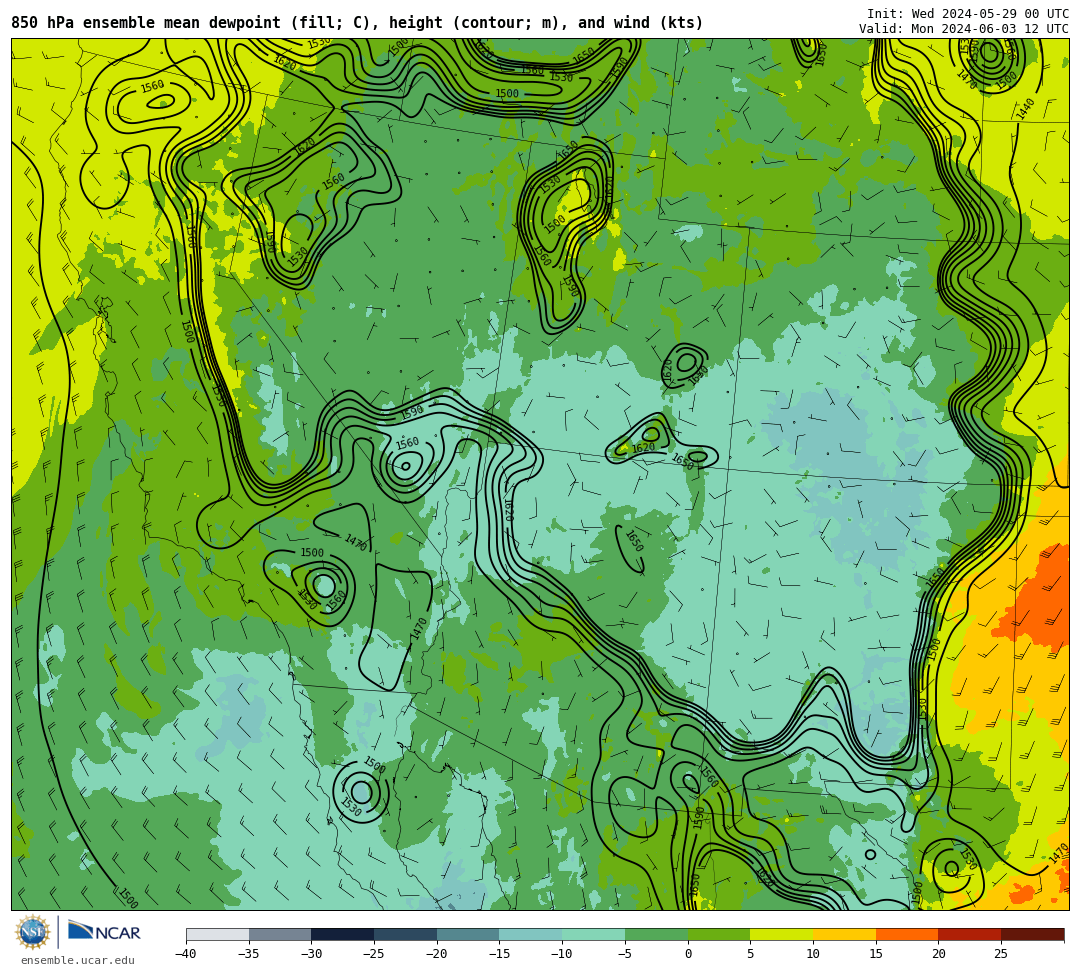Click the 20 to 25 red colorbar segment
Image resolution: width=1080 pixels, height=973 pixels.
[x=970, y=934]
